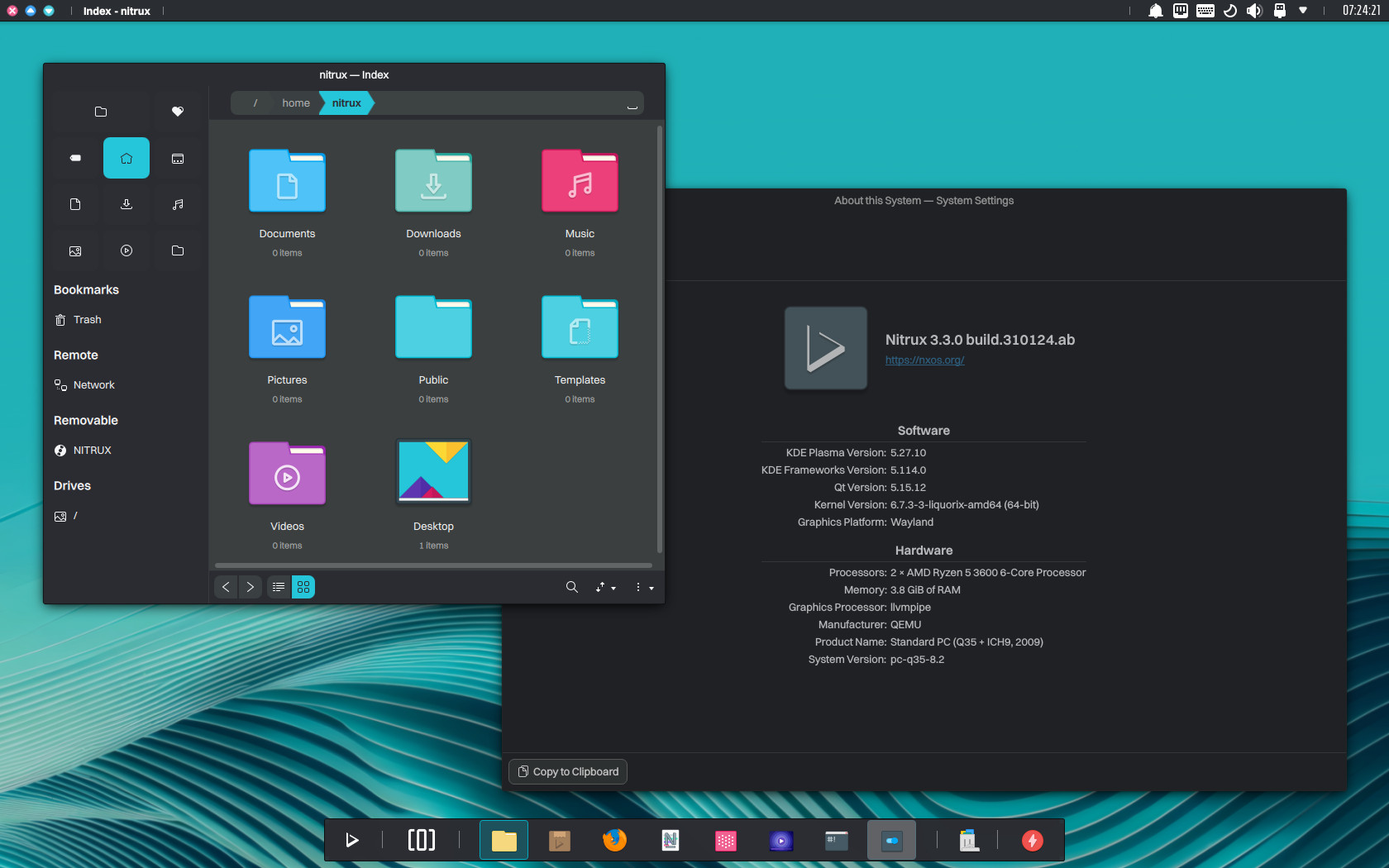Open the nxos.org link in System Settings
The image size is (1389, 868).
tap(924, 360)
